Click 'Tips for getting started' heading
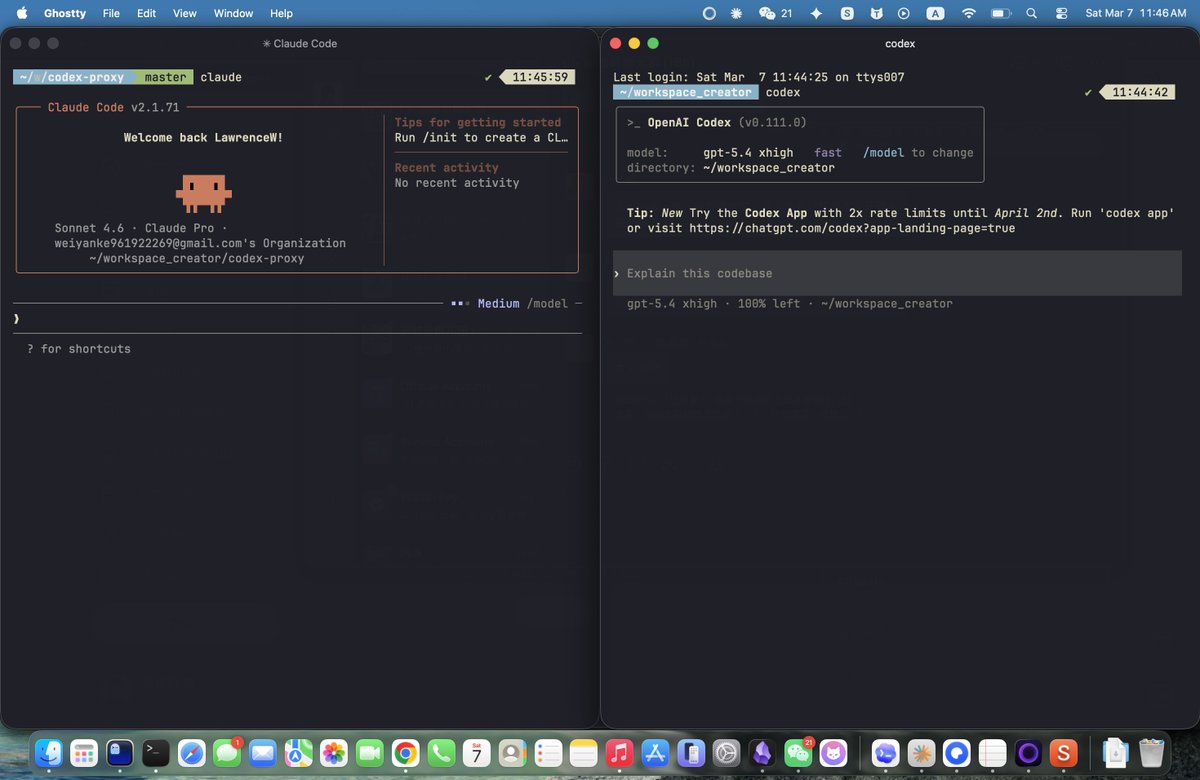This screenshot has height=780, width=1200. click(478, 122)
